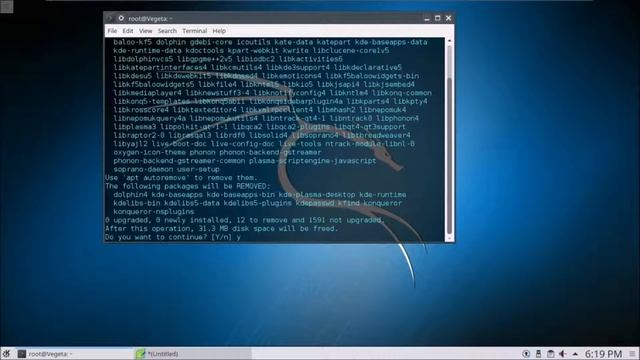Image resolution: width=640 pixels, height=360 pixels.
Task: Click the 'konqueror-nsplugins' package line
Action: point(154,212)
